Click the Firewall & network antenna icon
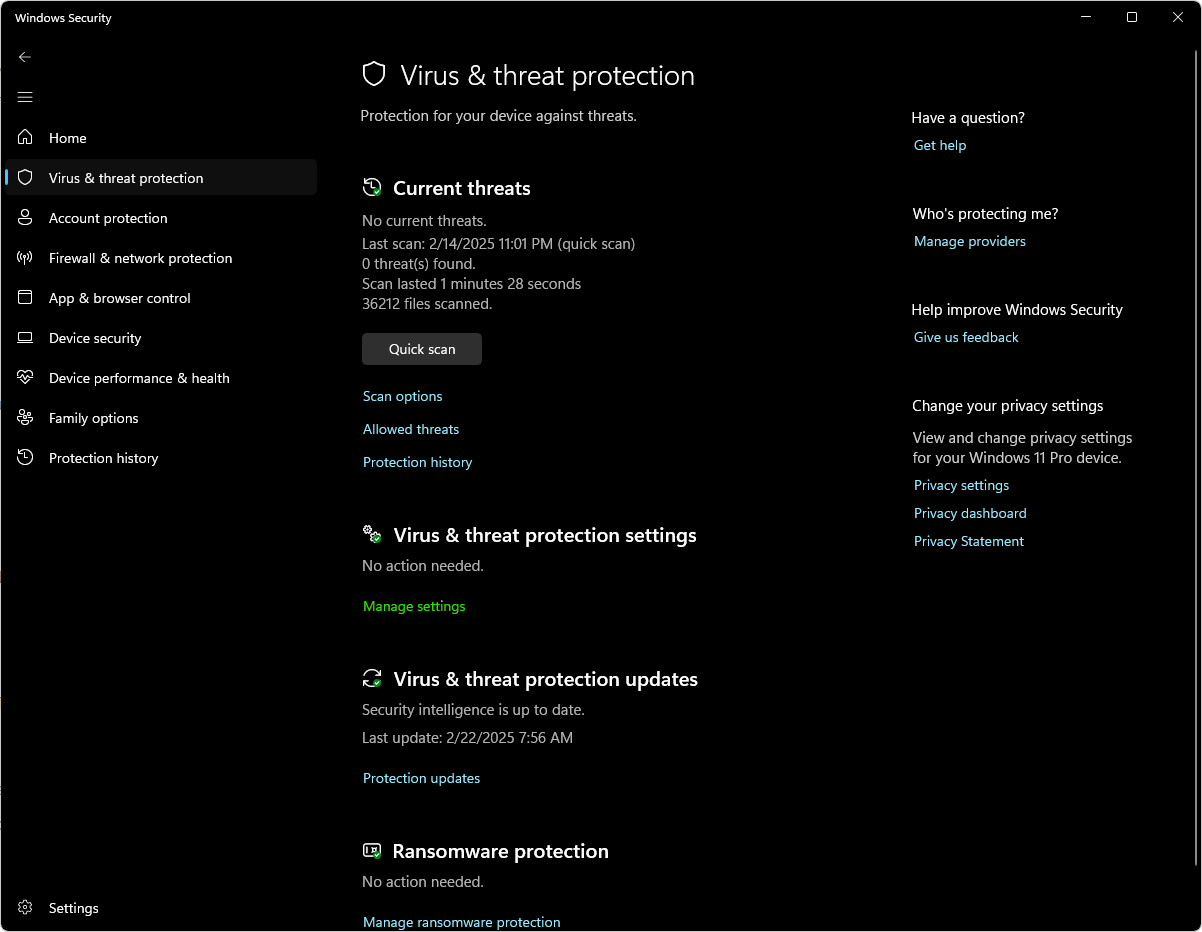The height and width of the screenshot is (932, 1202). point(25,258)
